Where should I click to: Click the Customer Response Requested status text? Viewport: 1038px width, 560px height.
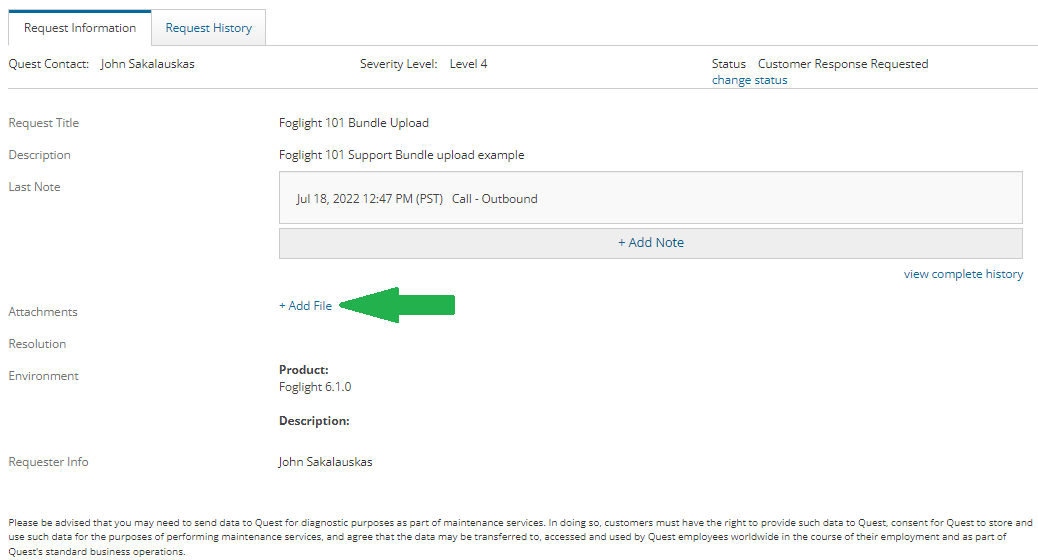click(x=842, y=64)
